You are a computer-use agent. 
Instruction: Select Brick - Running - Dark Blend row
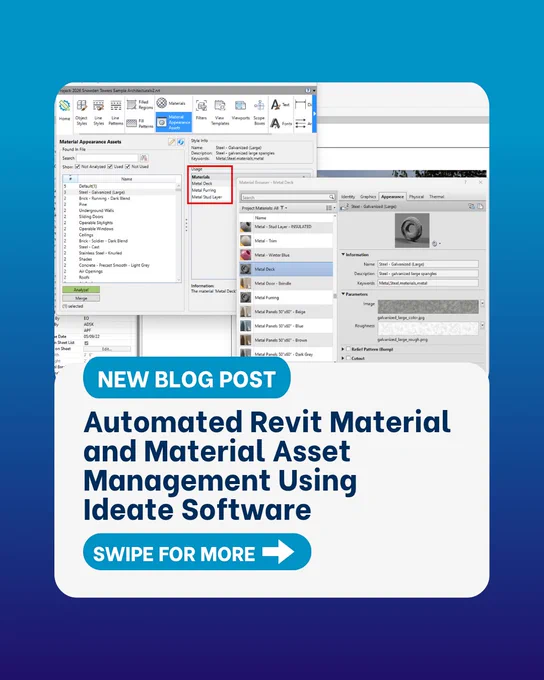tap(120, 198)
